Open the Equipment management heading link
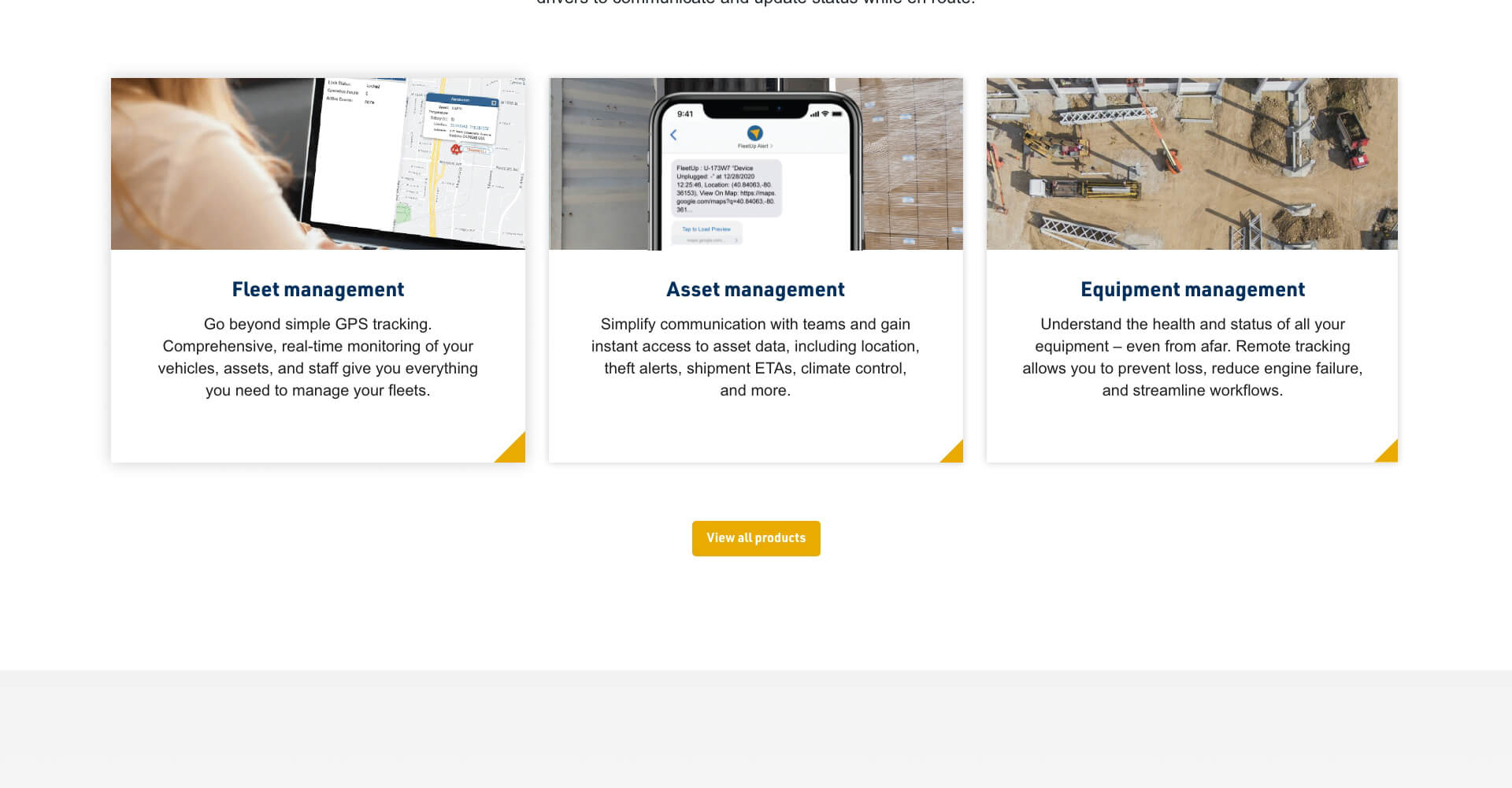The height and width of the screenshot is (788, 1512). pyautogui.click(x=1192, y=290)
